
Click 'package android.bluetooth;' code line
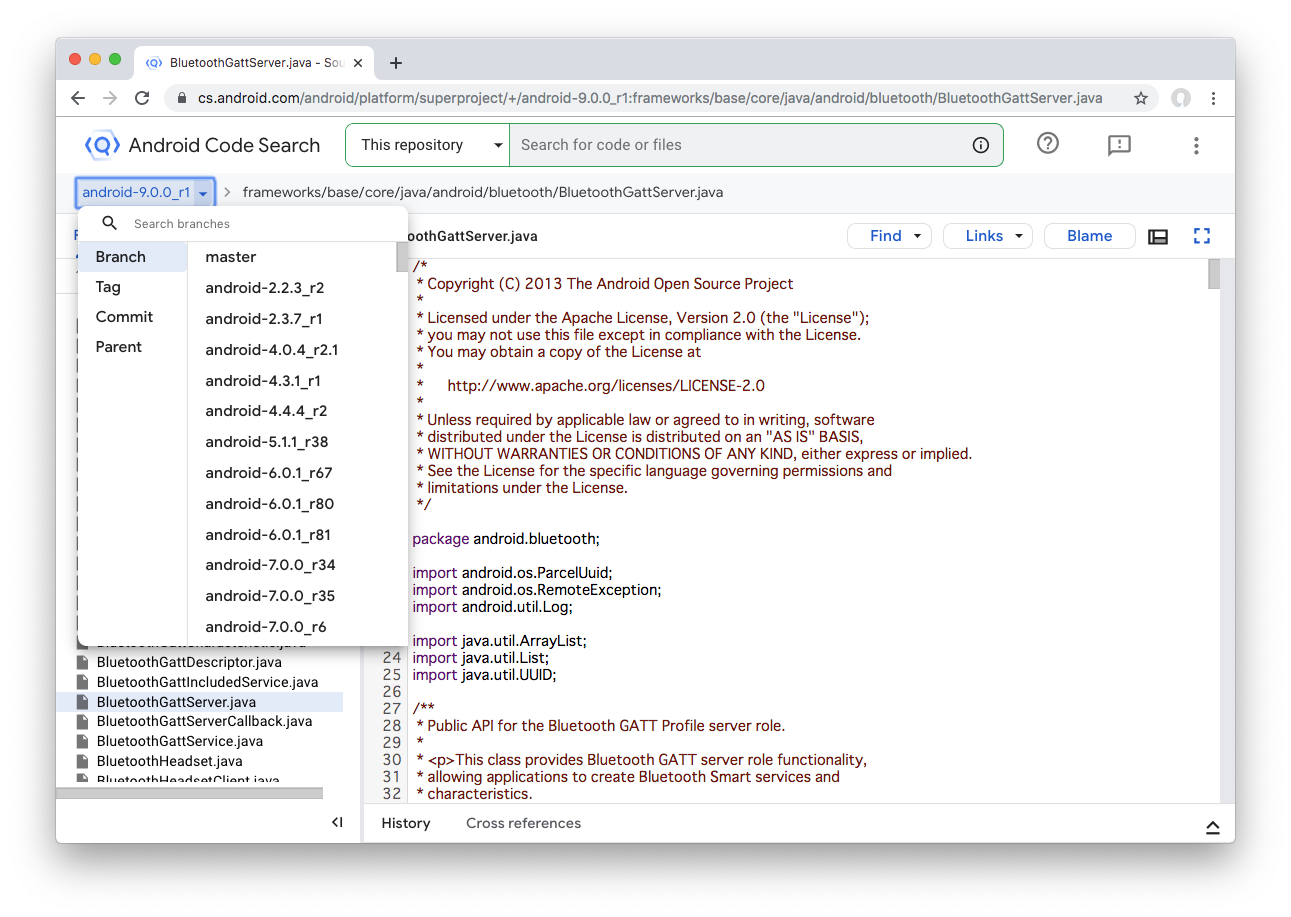tap(506, 539)
